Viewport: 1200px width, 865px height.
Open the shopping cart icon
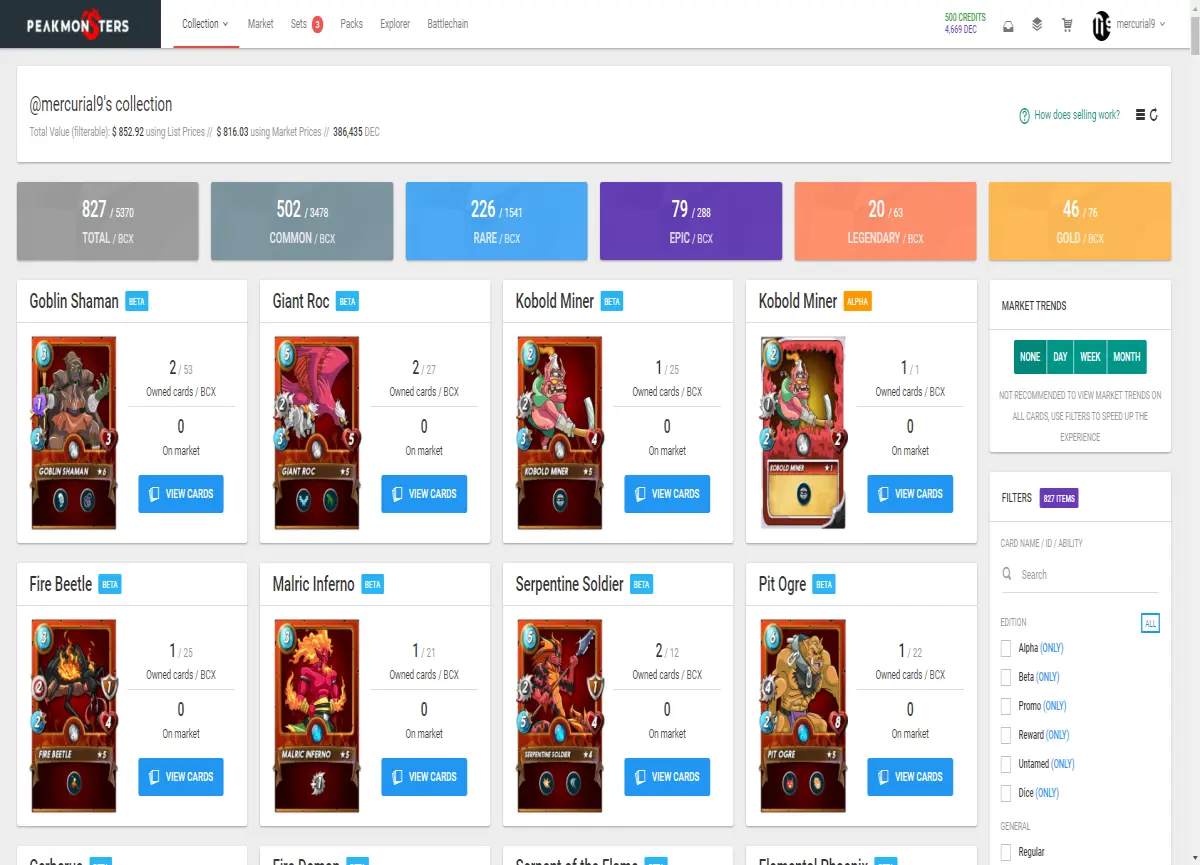[1067, 25]
